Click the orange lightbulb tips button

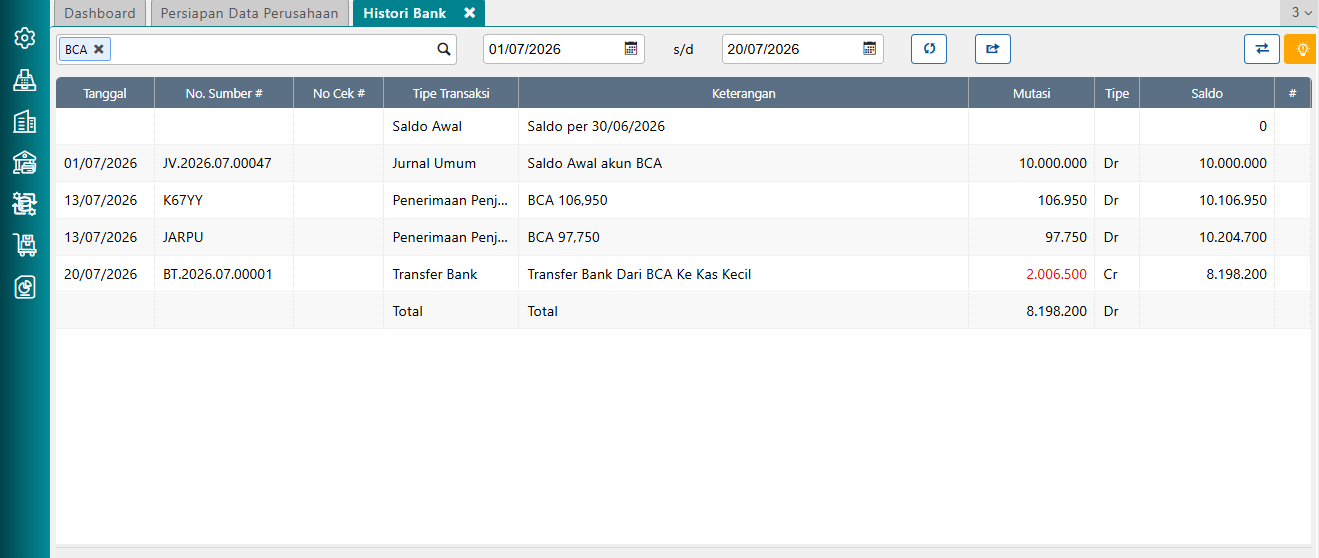[x=1301, y=49]
